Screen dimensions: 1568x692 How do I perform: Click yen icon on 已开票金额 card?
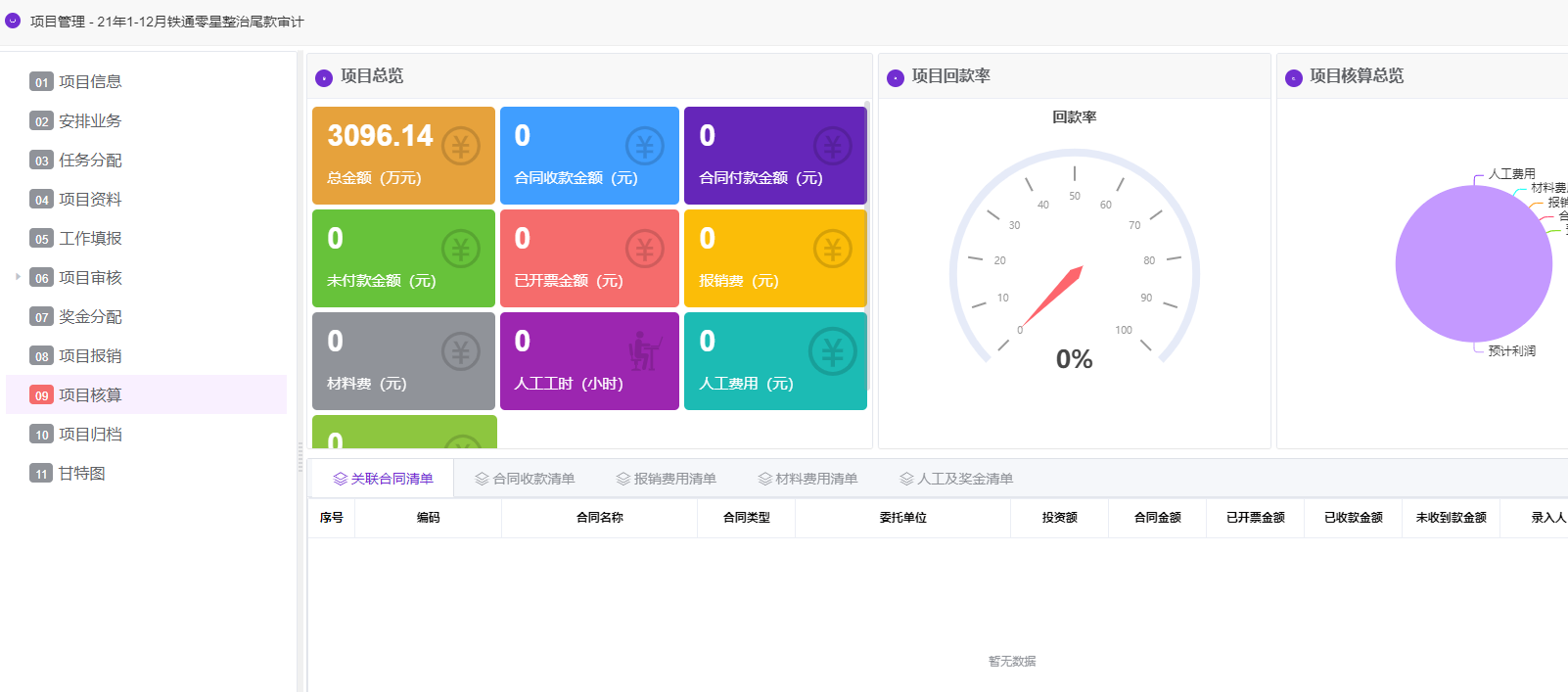644,250
